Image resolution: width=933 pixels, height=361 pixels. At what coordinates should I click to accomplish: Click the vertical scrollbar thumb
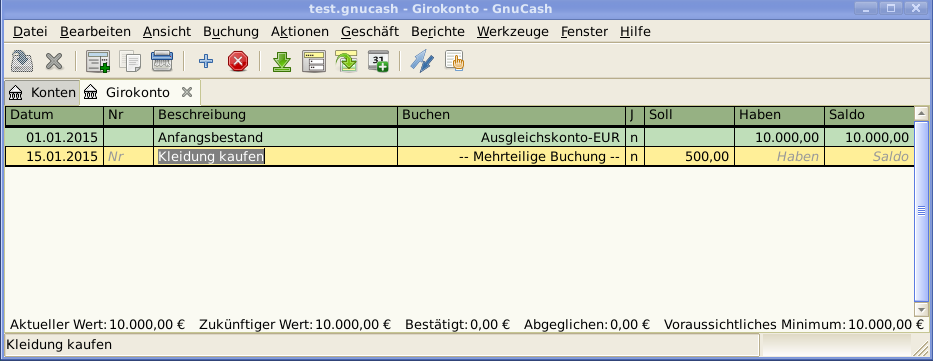click(x=921, y=211)
